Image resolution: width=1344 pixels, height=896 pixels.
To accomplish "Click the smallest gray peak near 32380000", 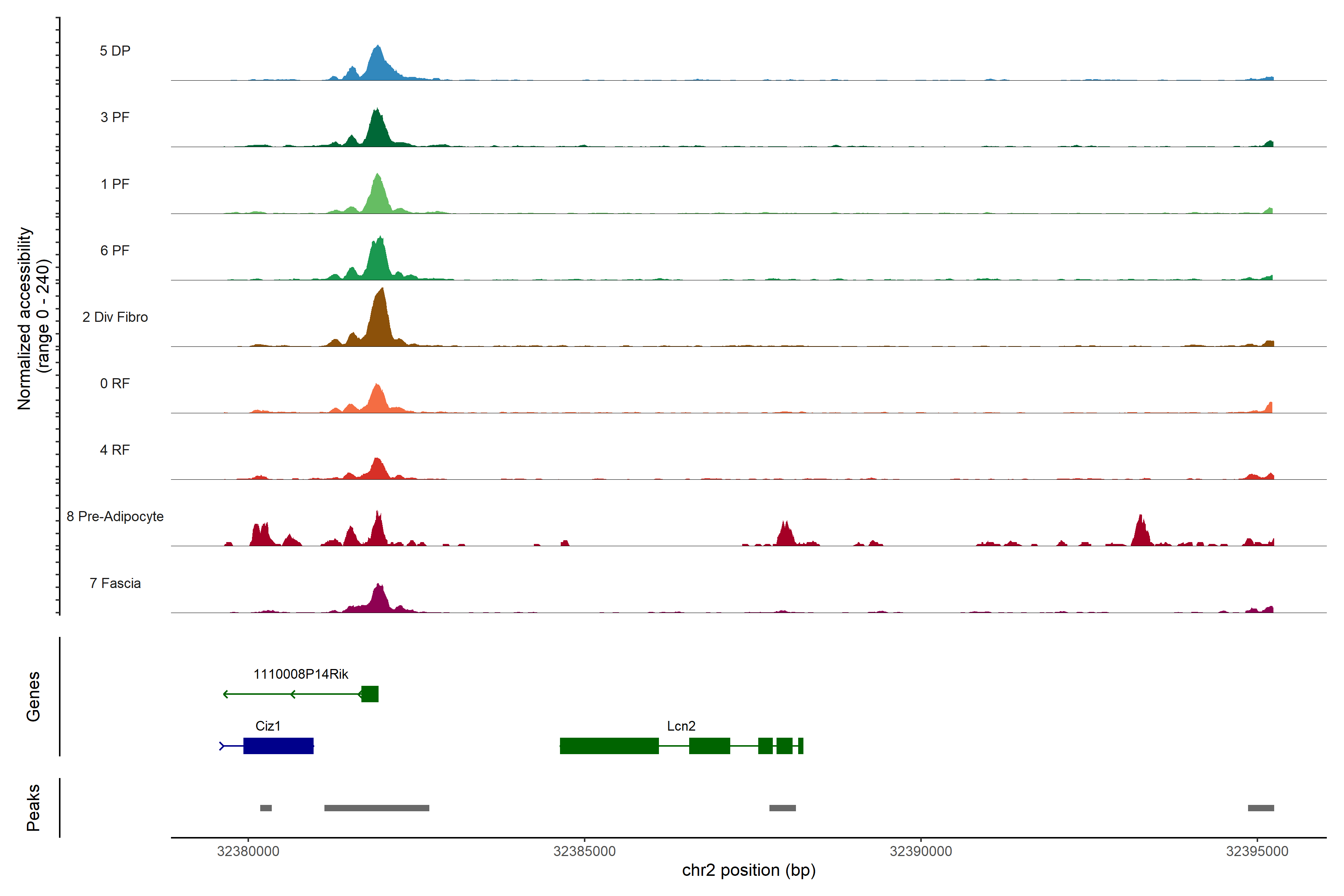I will [x=266, y=808].
